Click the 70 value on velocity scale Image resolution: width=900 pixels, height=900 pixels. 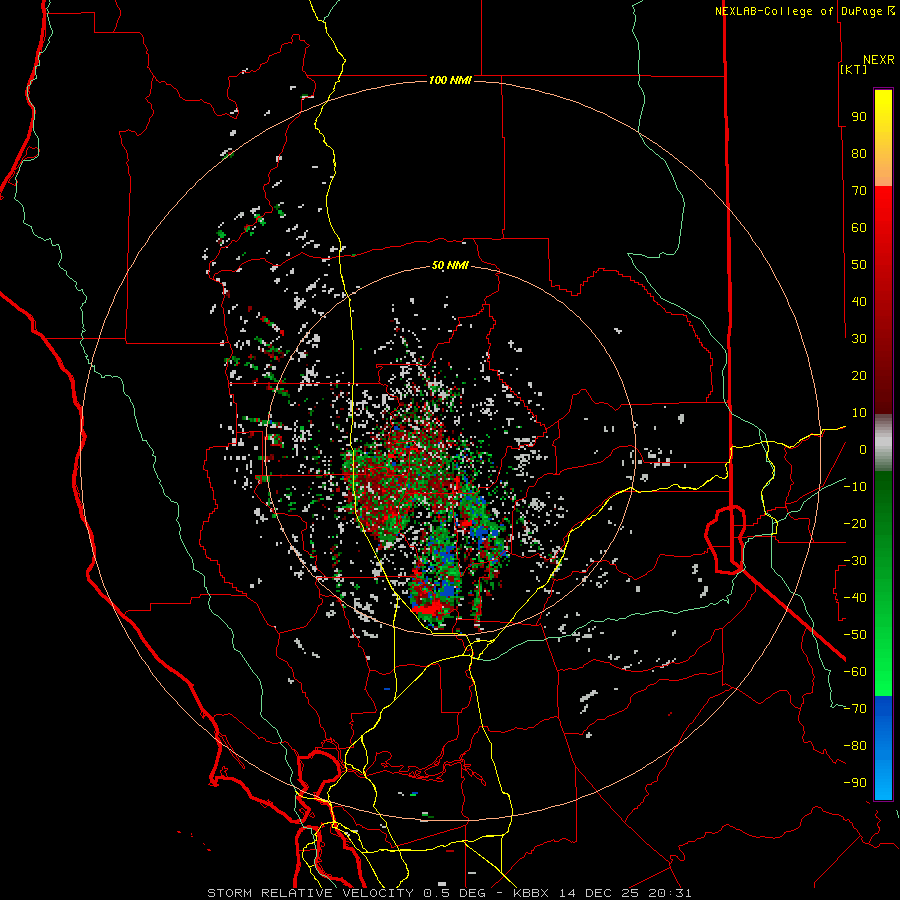click(x=859, y=191)
